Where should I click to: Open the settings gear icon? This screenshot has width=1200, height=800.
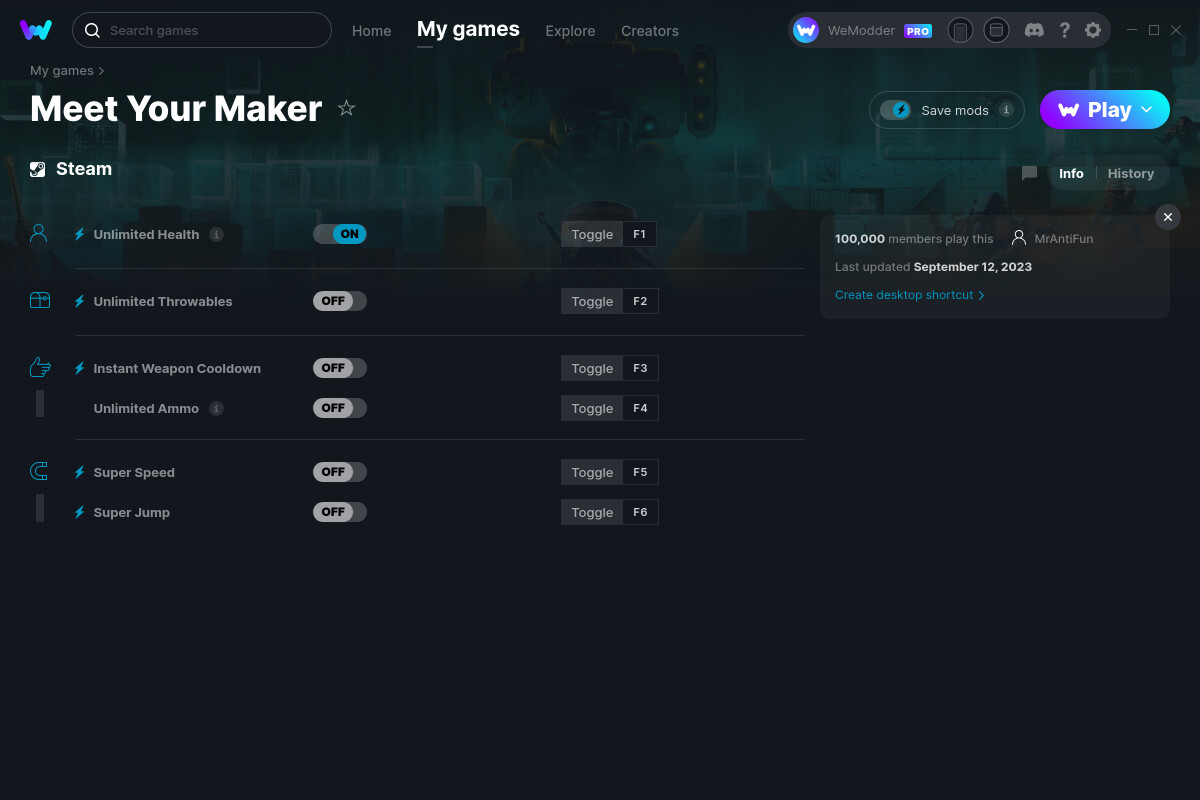[1093, 30]
